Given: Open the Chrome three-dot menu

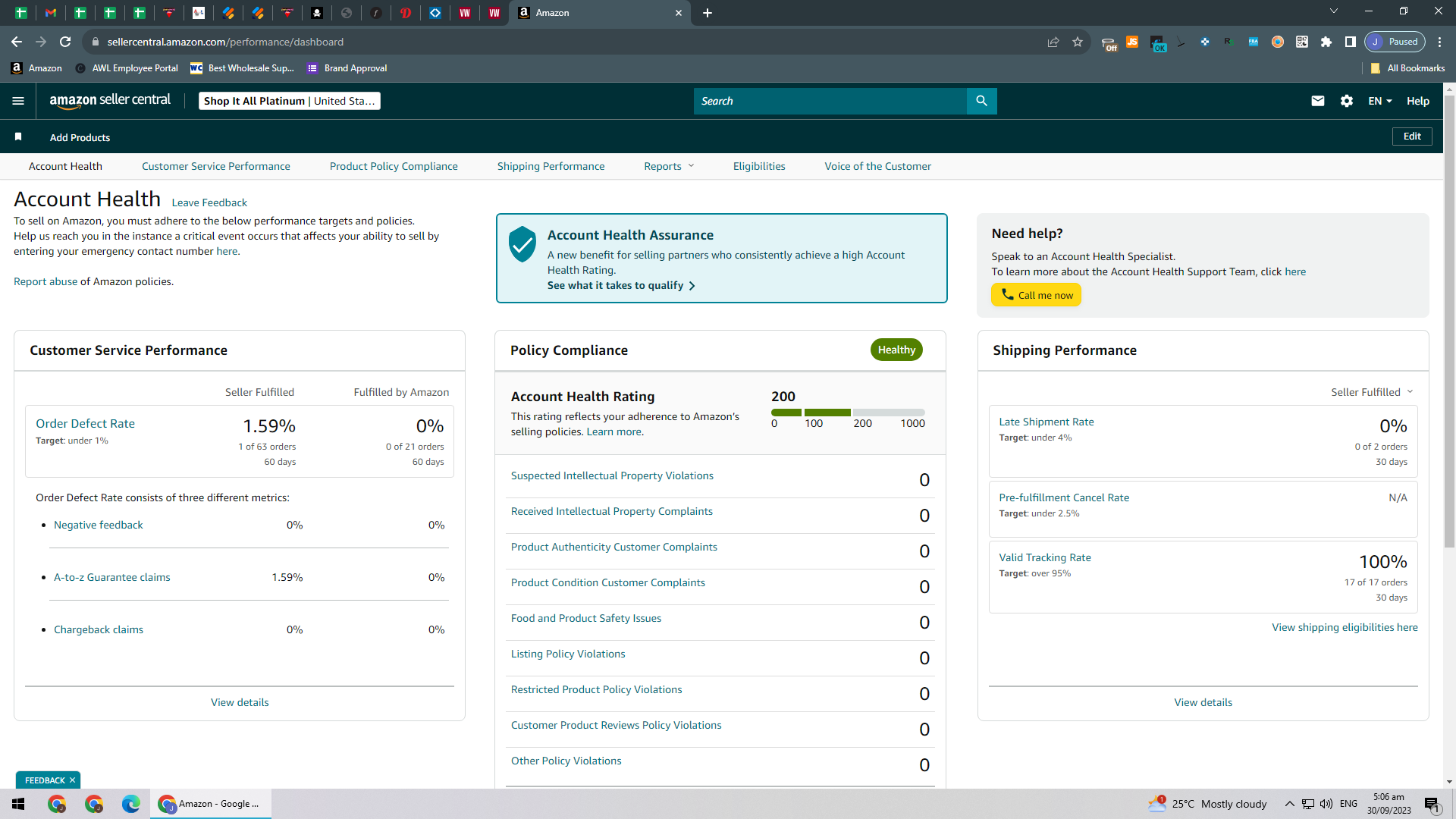Looking at the screenshot, I should [x=1439, y=42].
